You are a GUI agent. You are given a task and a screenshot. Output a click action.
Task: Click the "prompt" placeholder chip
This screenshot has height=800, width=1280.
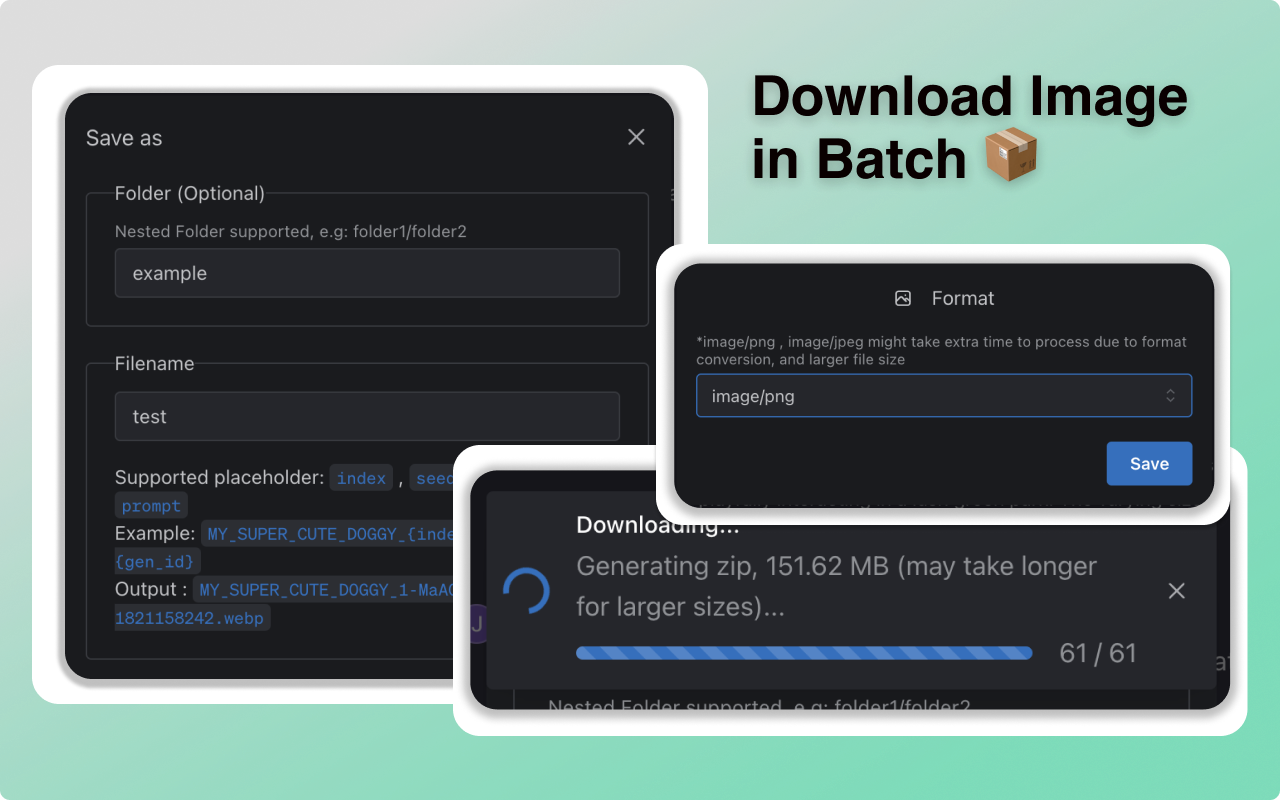coord(151,506)
